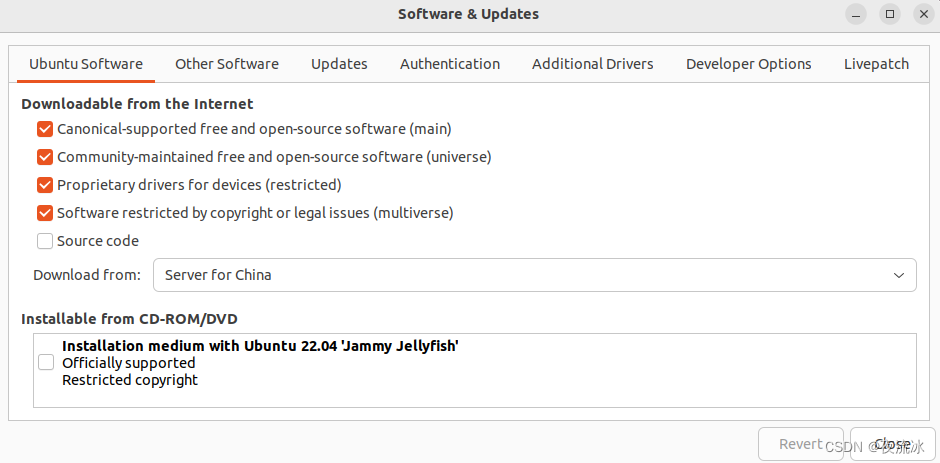Click 'Downloadable from the Internet' heading

[x=137, y=104]
